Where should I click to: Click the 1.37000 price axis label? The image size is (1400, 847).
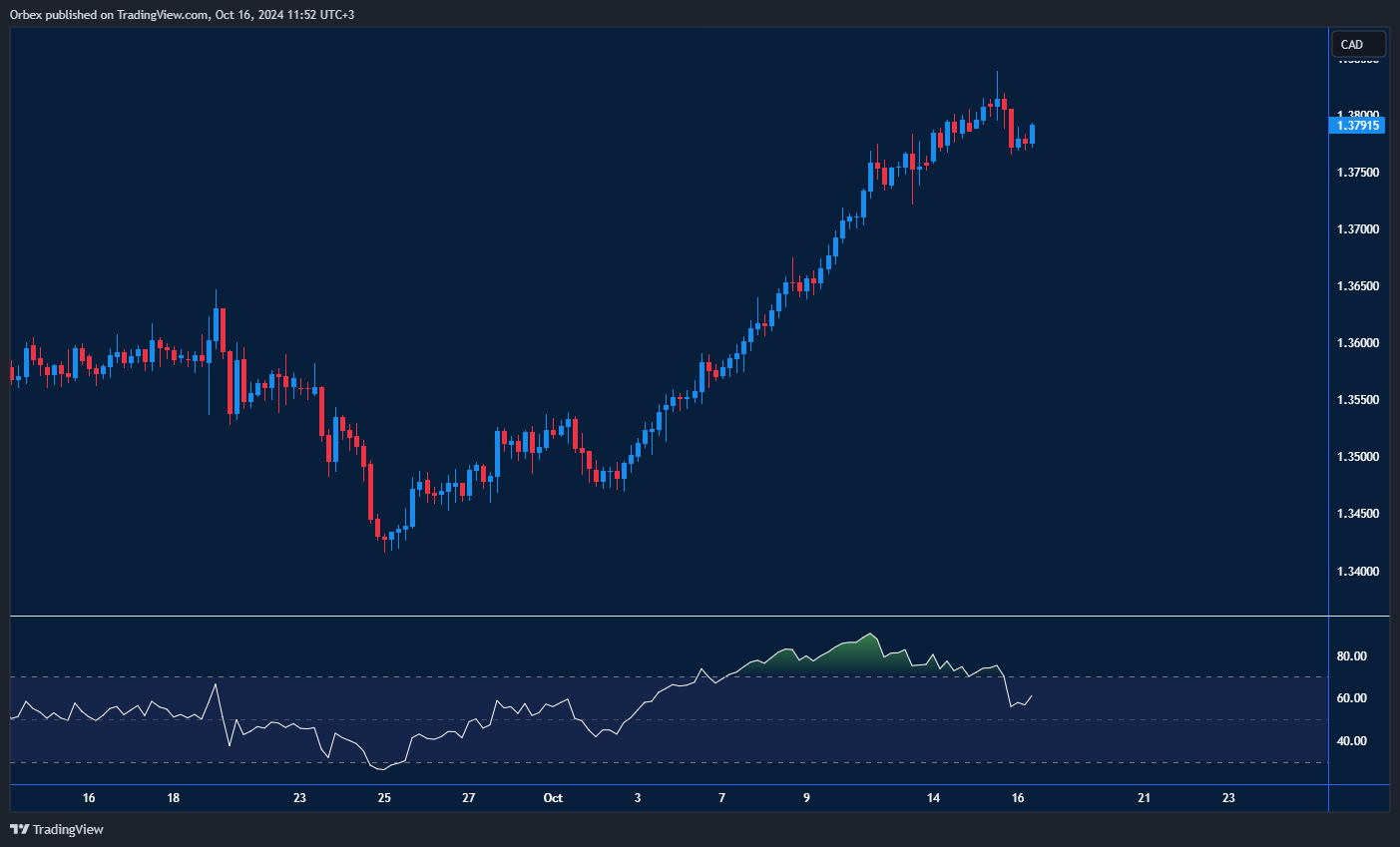tap(1357, 229)
